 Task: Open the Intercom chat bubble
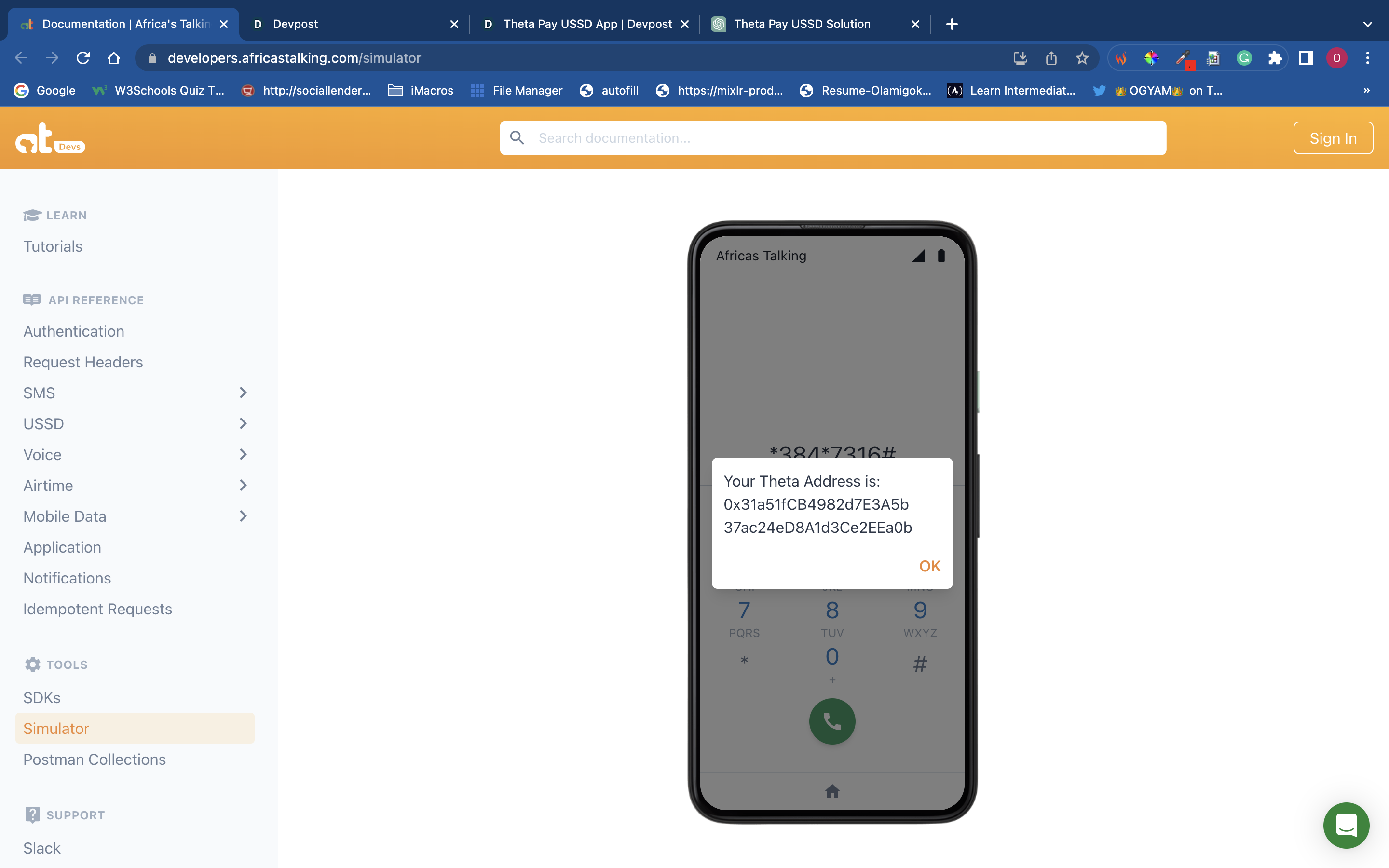point(1346,825)
